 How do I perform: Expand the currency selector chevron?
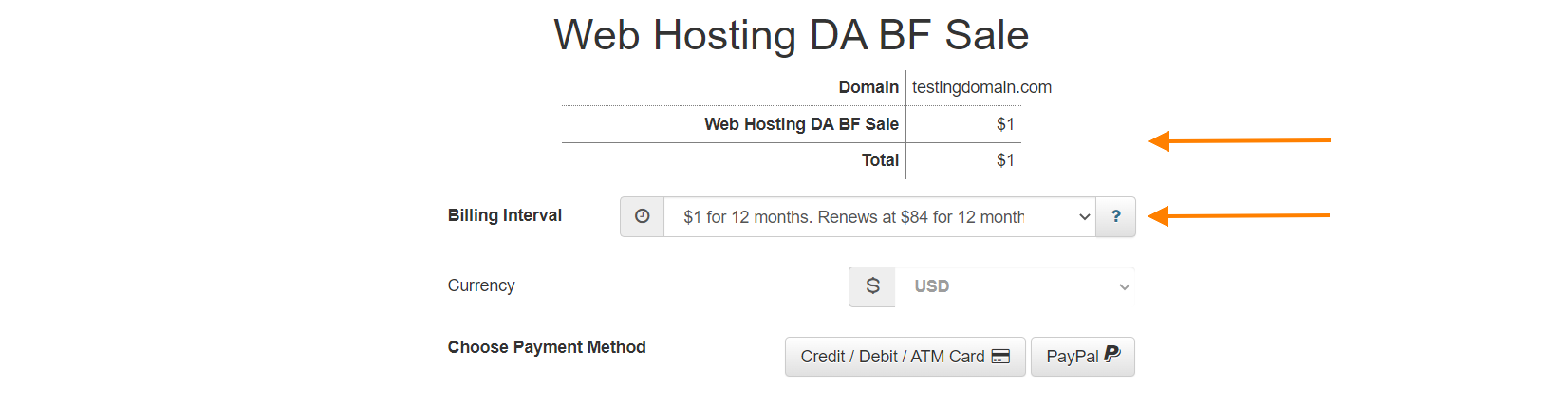tap(1125, 286)
